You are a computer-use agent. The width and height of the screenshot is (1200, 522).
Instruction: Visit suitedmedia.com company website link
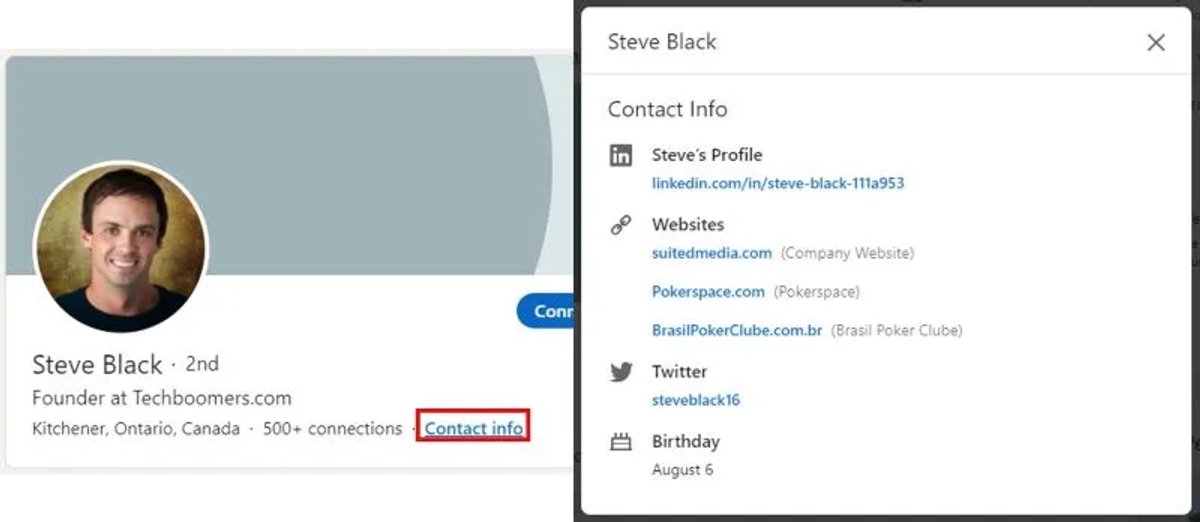[712, 253]
